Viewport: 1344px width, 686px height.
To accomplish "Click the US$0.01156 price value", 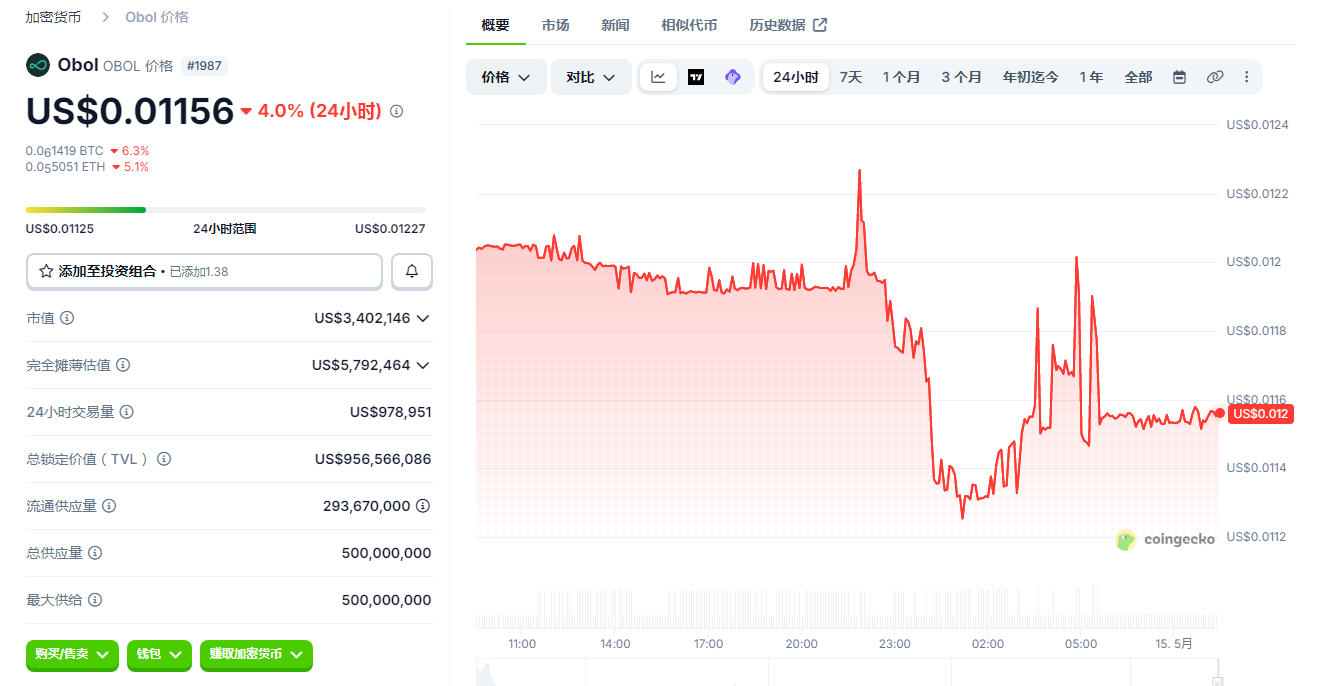I will coord(130,111).
